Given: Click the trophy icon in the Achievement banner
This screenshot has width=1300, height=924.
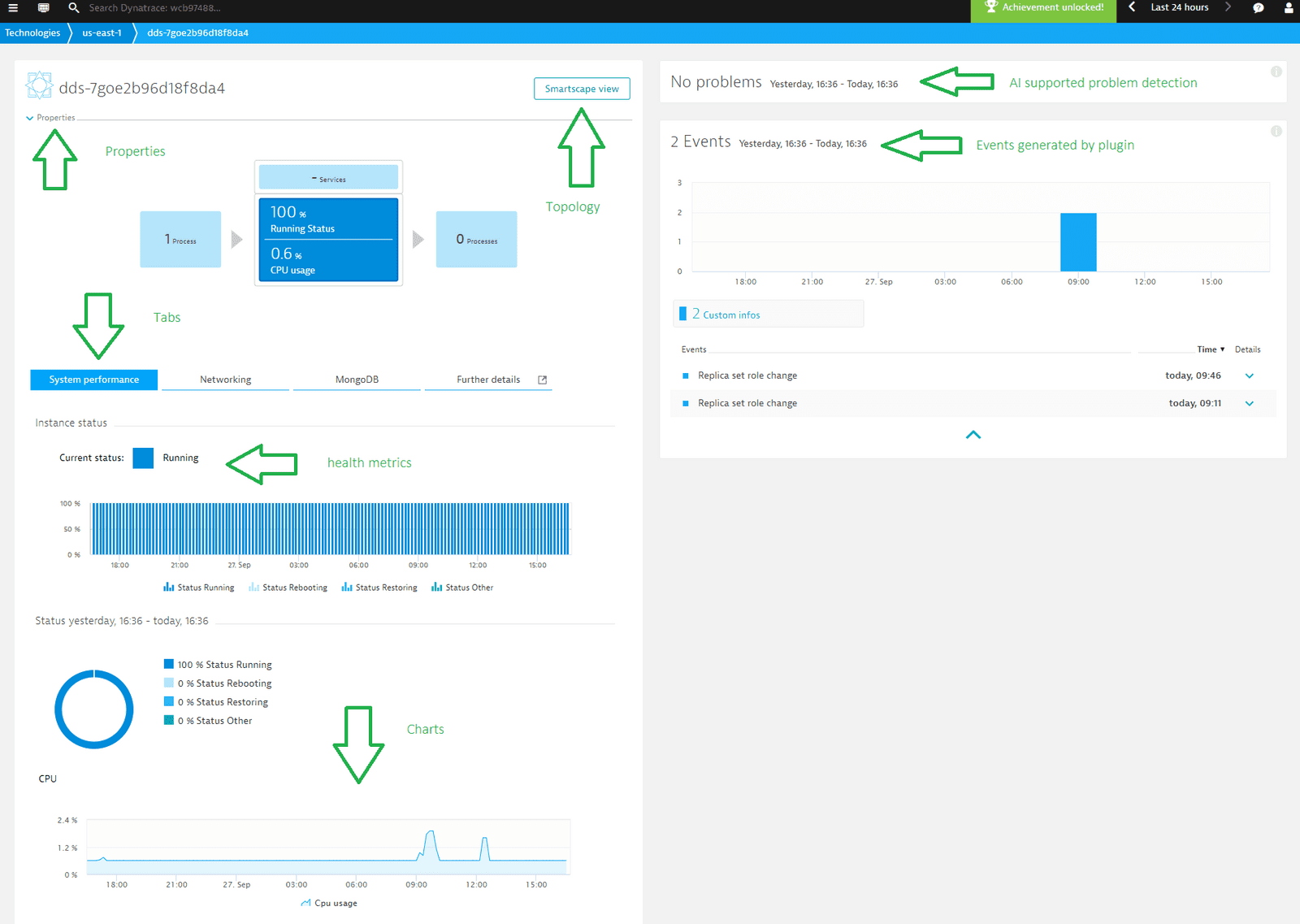Looking at the screenshot, I should [991, 7].
